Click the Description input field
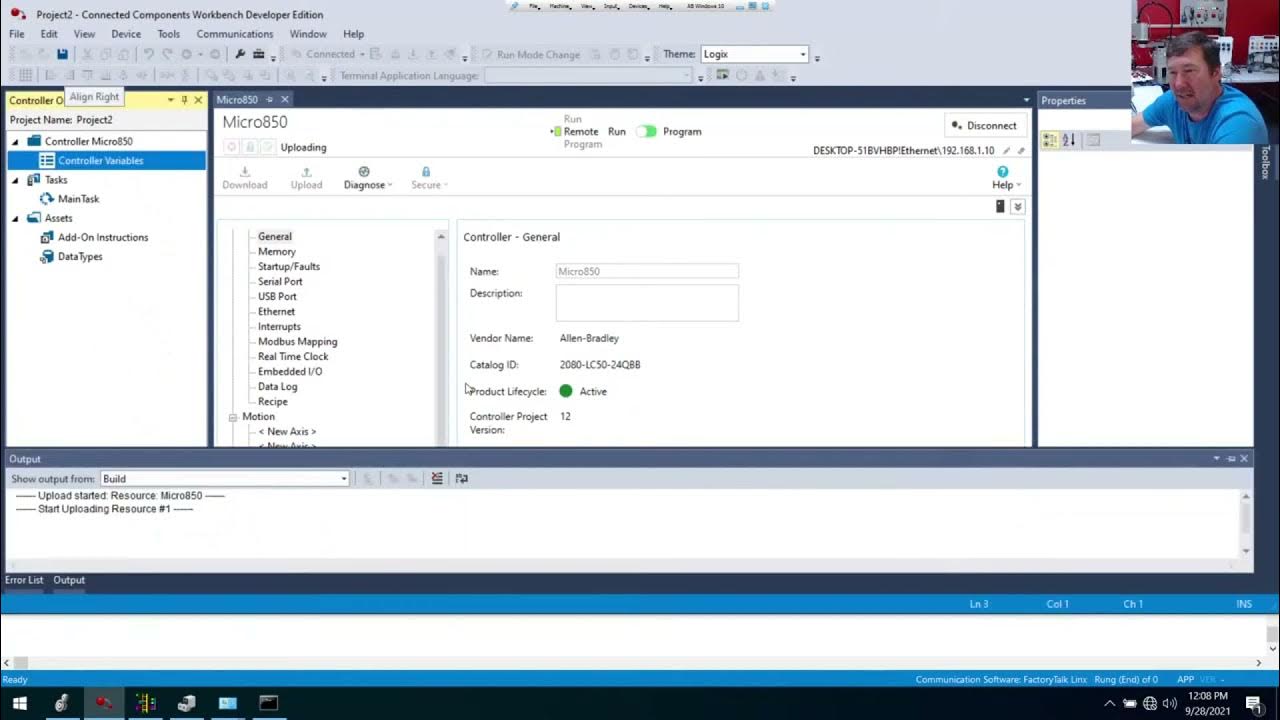The width and height of the screenshot is (1280, 720). coord(647,303)
